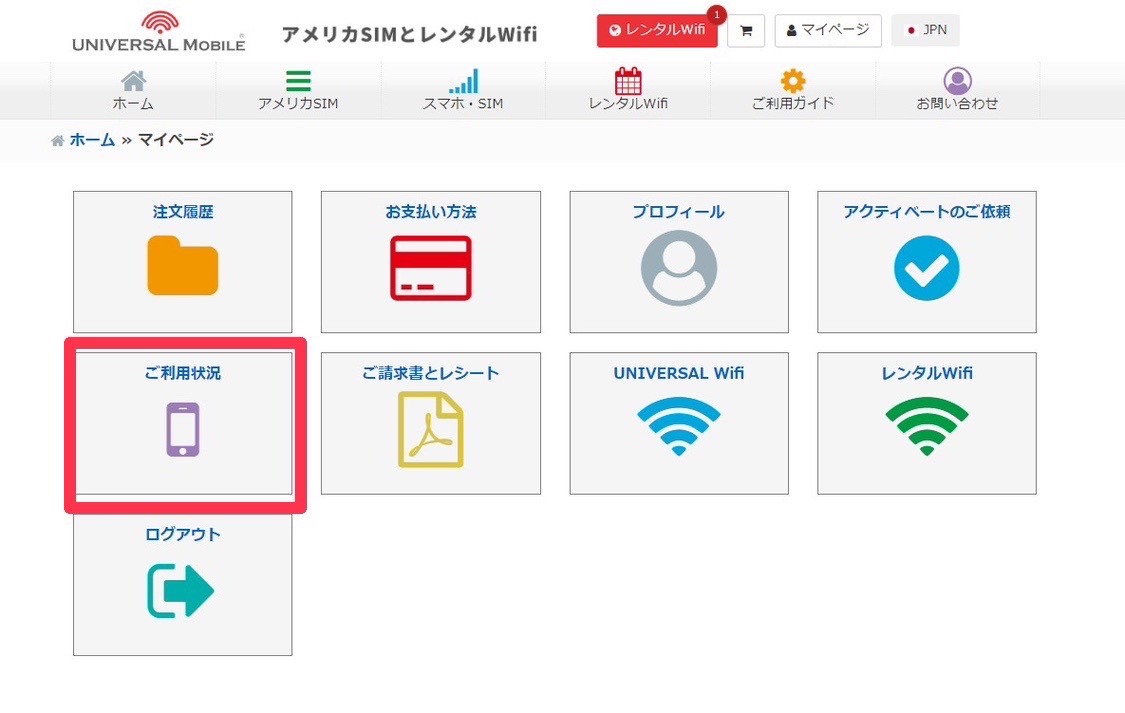Click the yellow PDF document icon
This screenshot has height=713, width=1125.
tap(430, 430)
